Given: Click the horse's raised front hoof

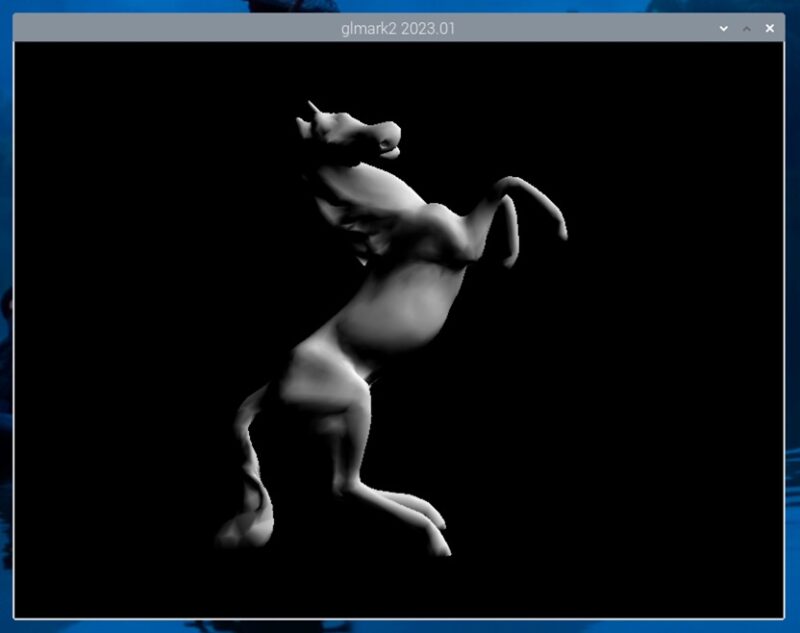Looking at the screenshot, I should click(x=562, y=233).
